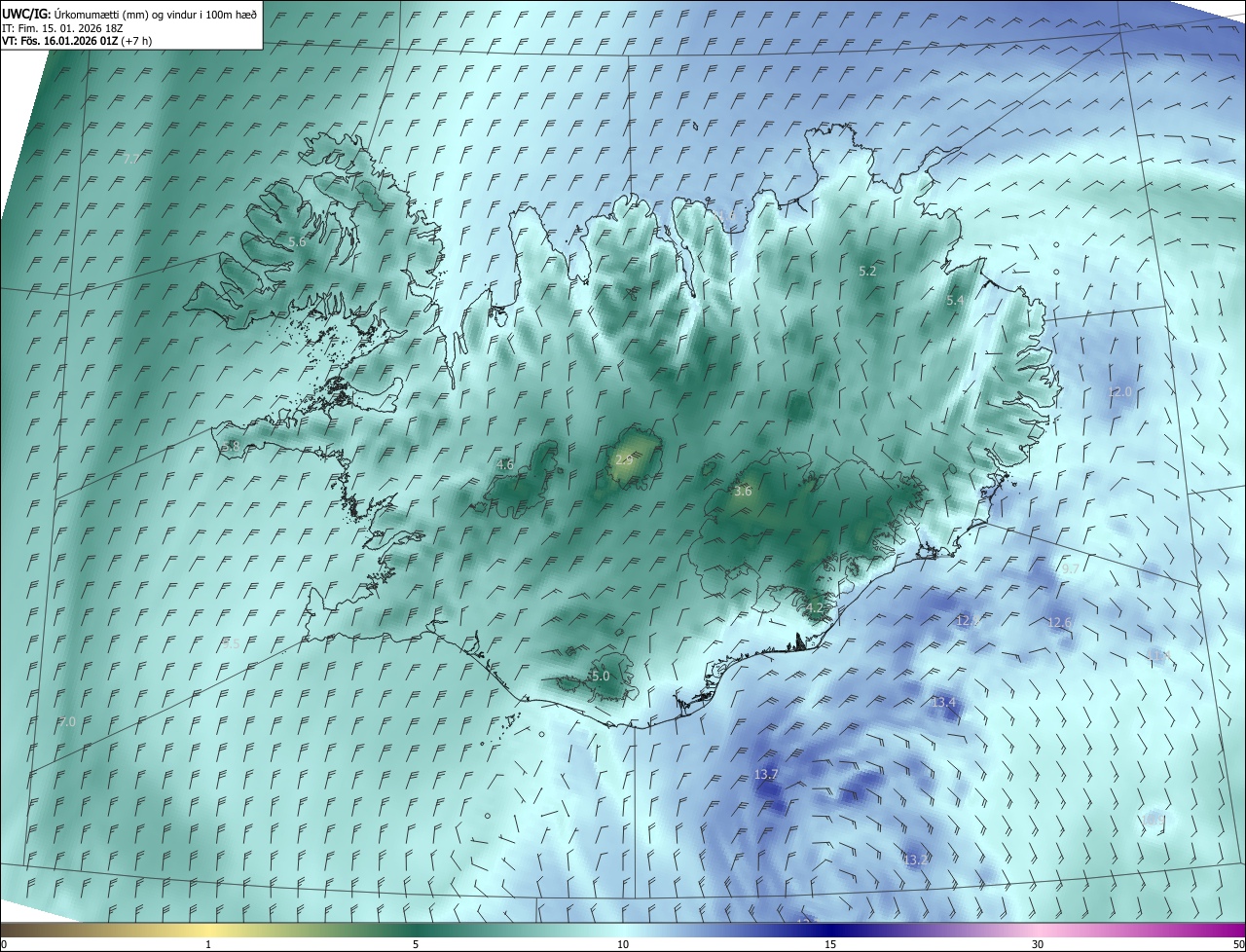Click the 13.2 value label on the map
This screenshot has width=1246, height=952.
(x=916, y=860)
